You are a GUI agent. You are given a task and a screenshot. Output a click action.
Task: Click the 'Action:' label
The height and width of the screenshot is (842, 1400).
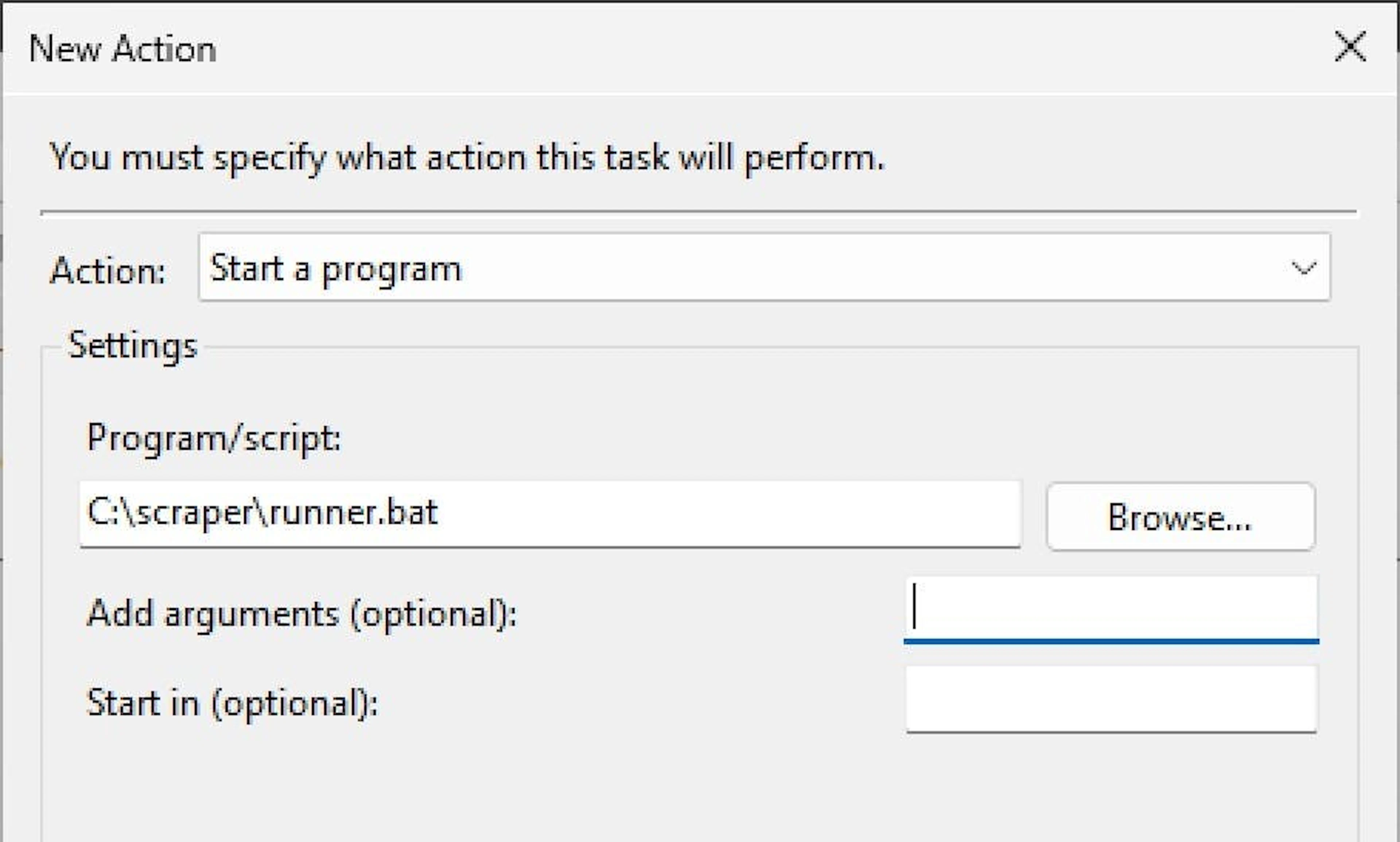coord(108,271)
